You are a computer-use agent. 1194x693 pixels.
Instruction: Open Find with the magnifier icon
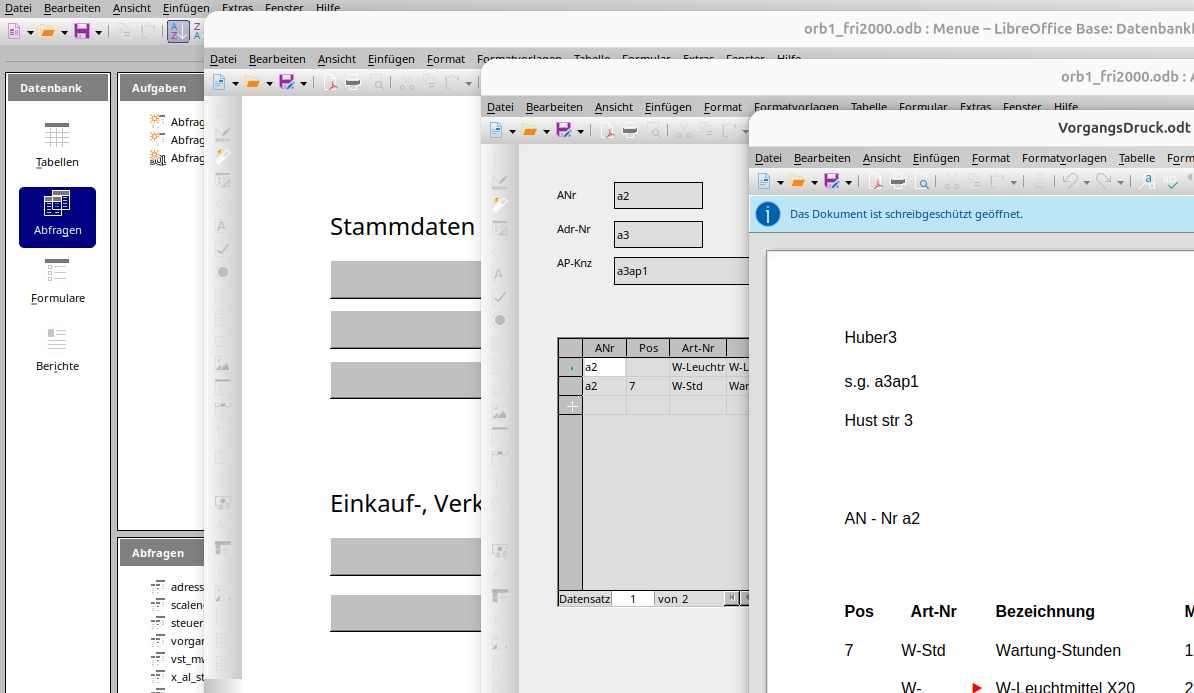[922, 182]
